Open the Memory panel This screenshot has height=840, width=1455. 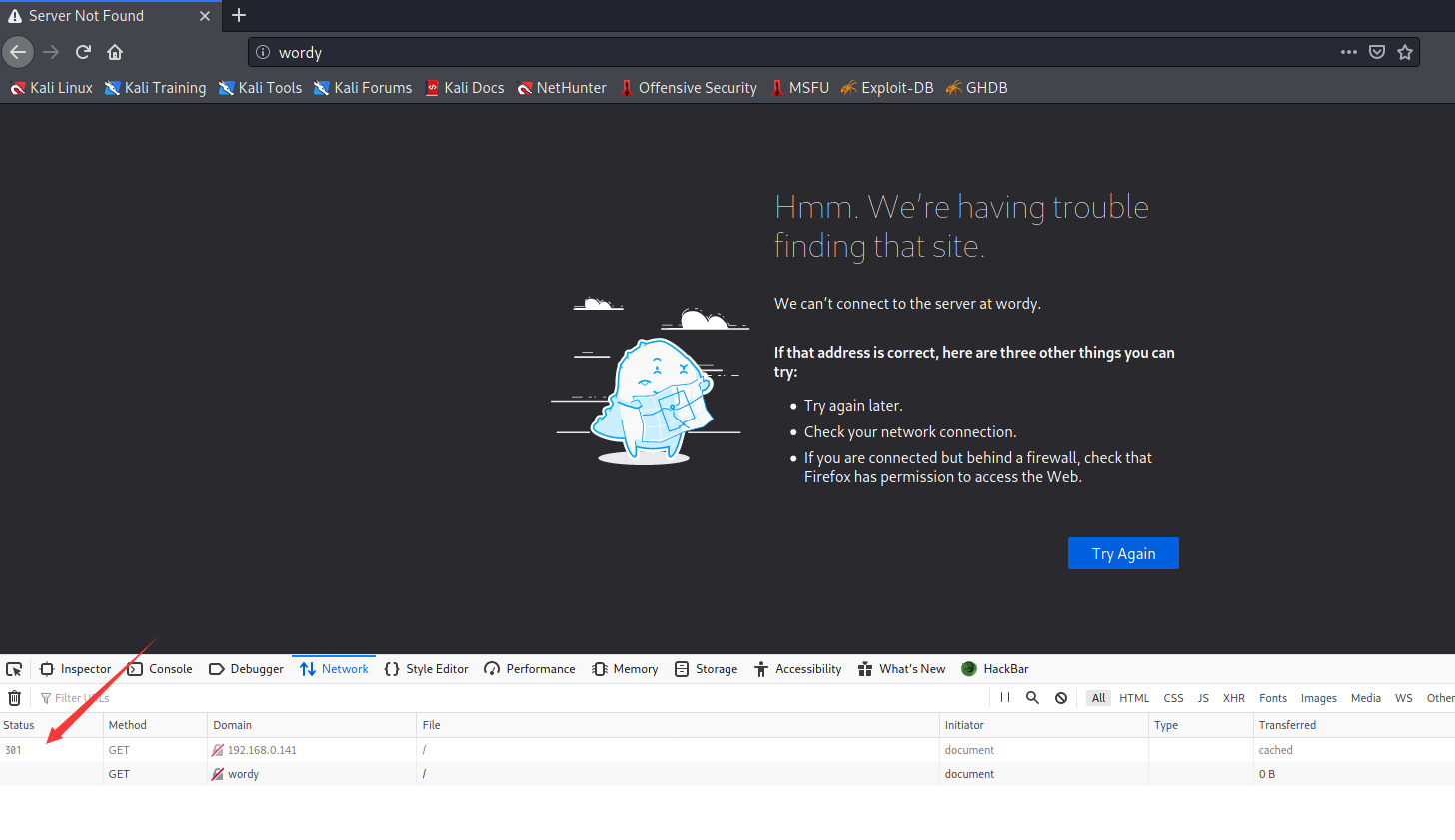coord(625,669)
